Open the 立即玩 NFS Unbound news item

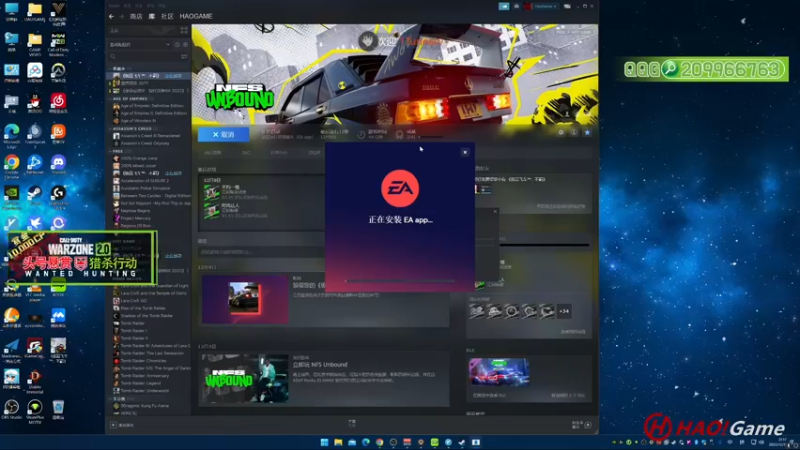(x=320, y=365)
